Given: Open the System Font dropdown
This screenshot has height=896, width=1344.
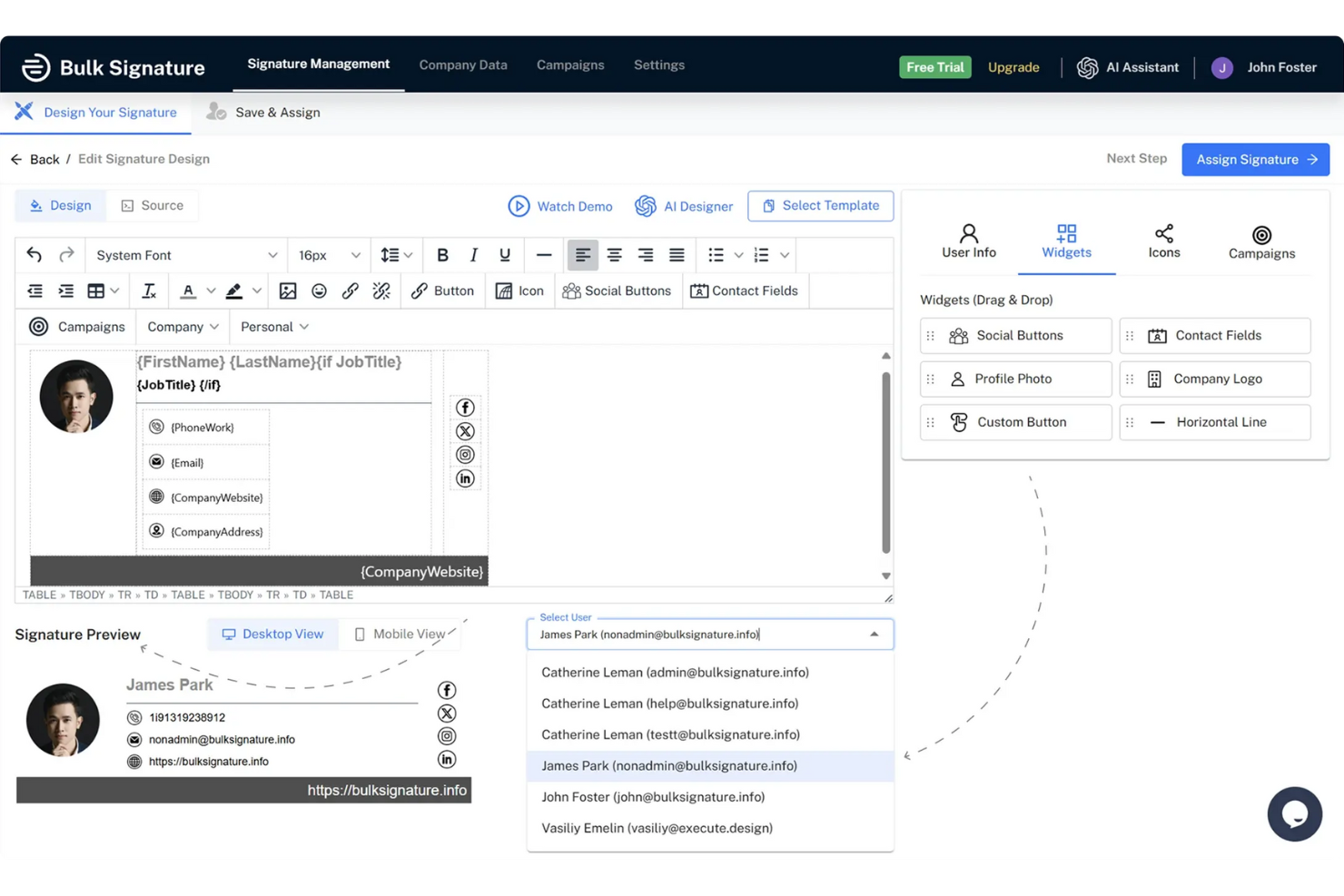Looking at the screenshot, I should tap(186, 255).
